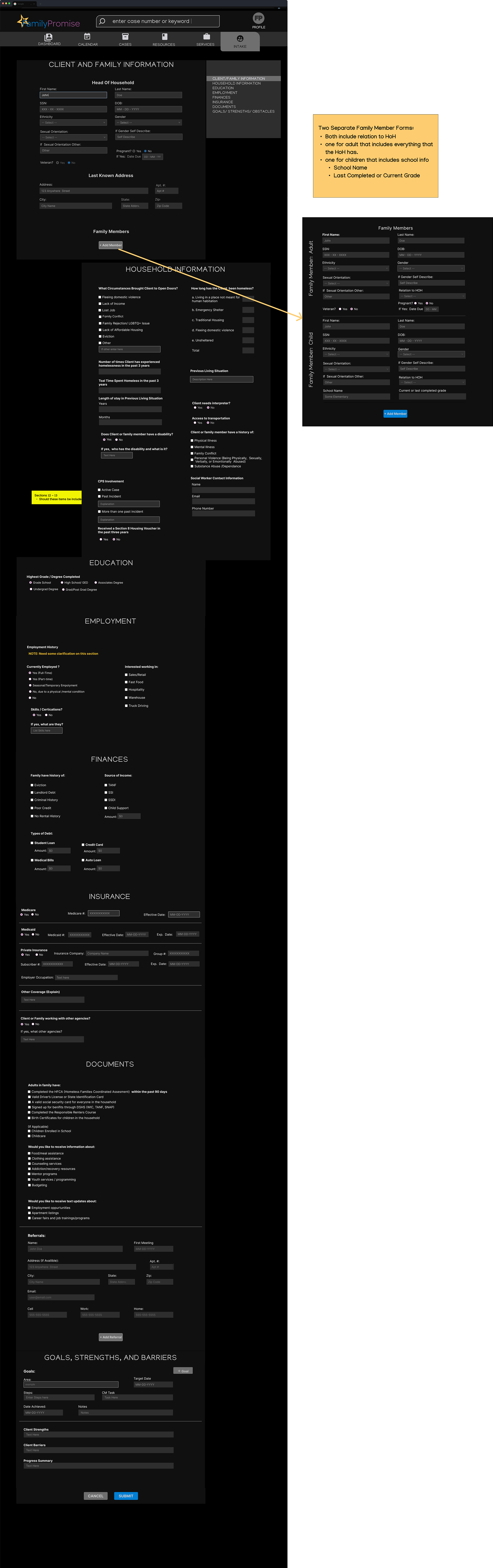Expand Adult member Relation to HOH dropdown
The width and height of the screenshot is (493, 1568).
(x=432, y=296)
